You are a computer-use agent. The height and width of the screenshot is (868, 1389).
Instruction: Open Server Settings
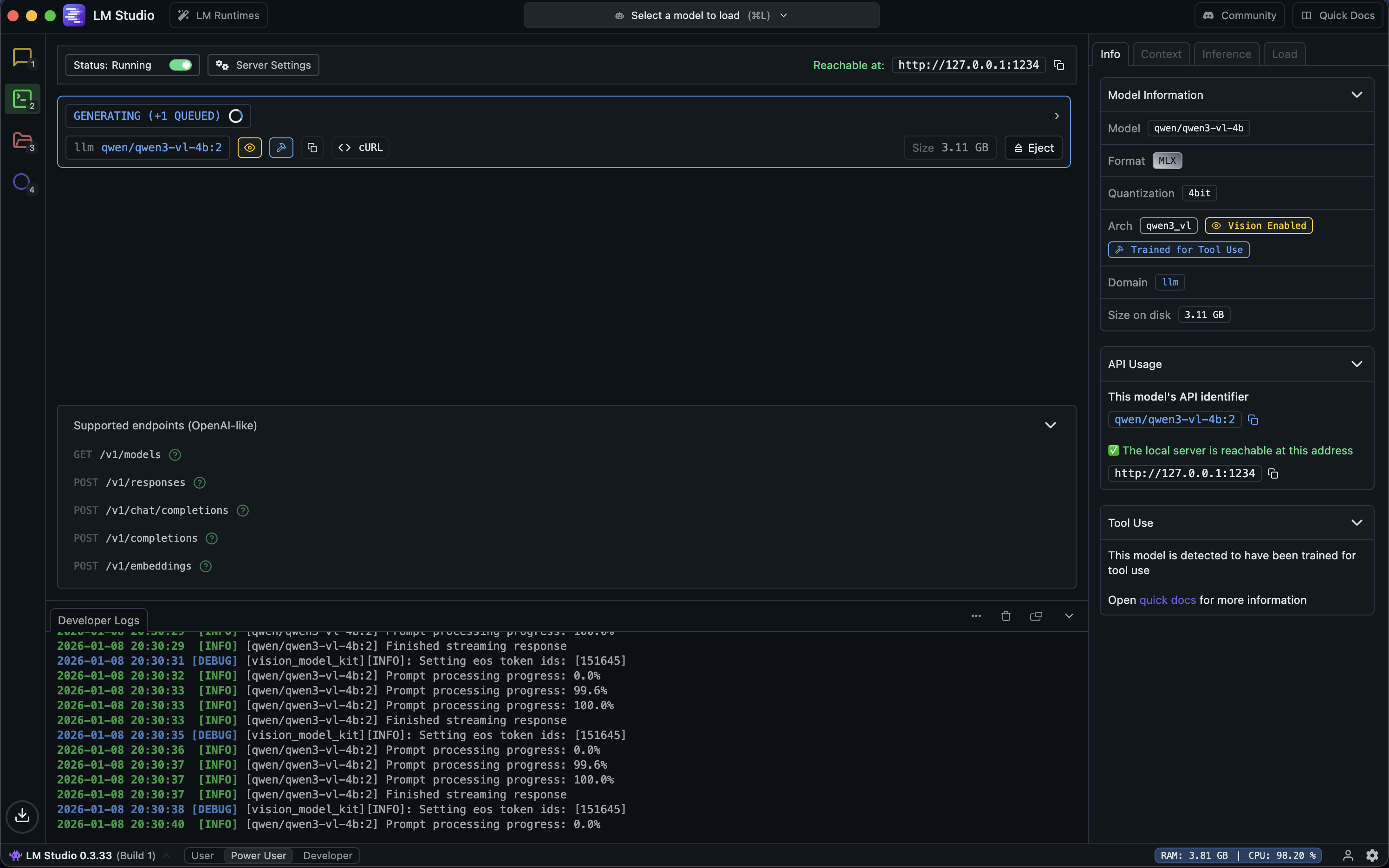click(x=263, y=65)
